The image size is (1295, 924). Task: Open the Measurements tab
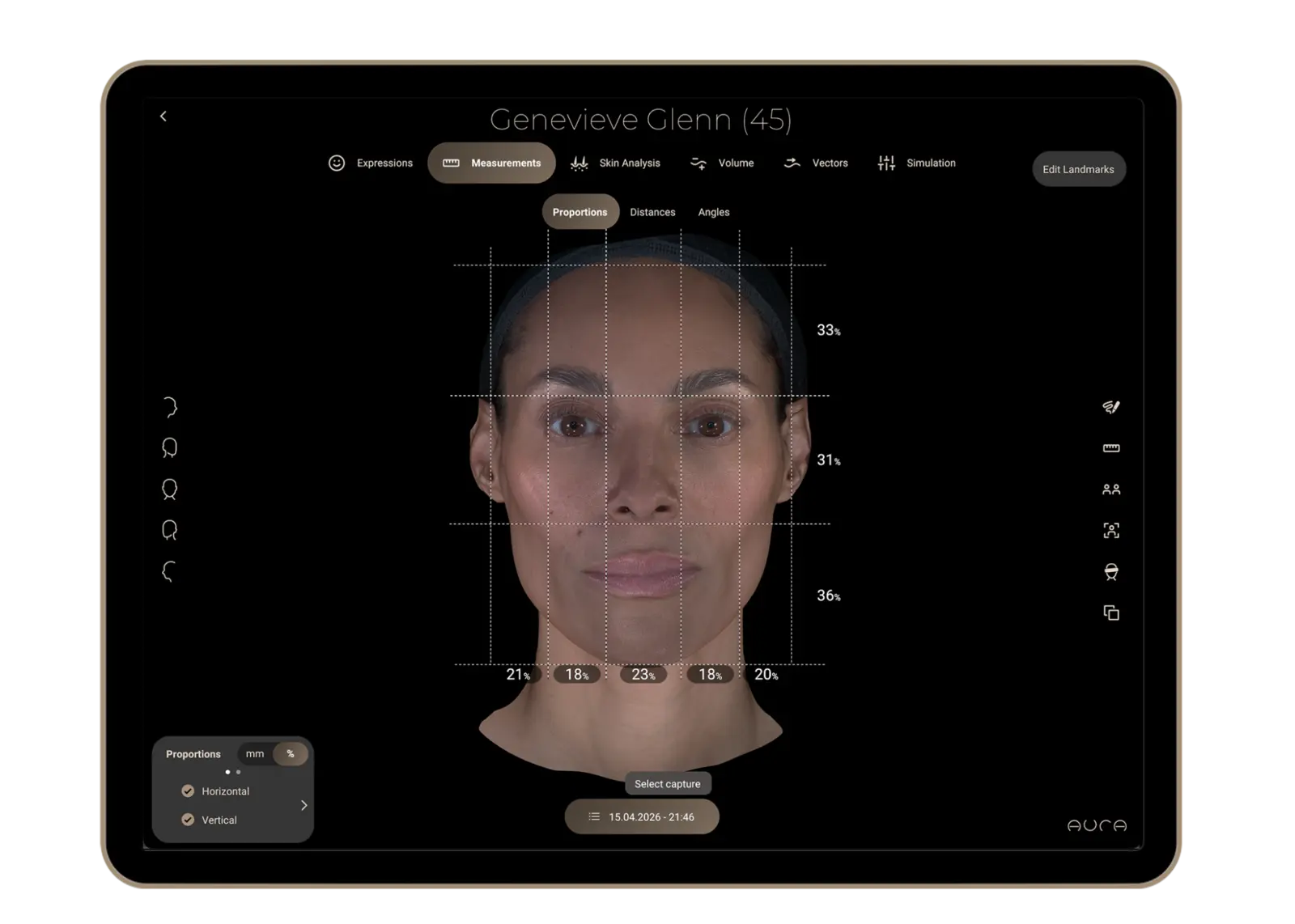tap(491, 163)
